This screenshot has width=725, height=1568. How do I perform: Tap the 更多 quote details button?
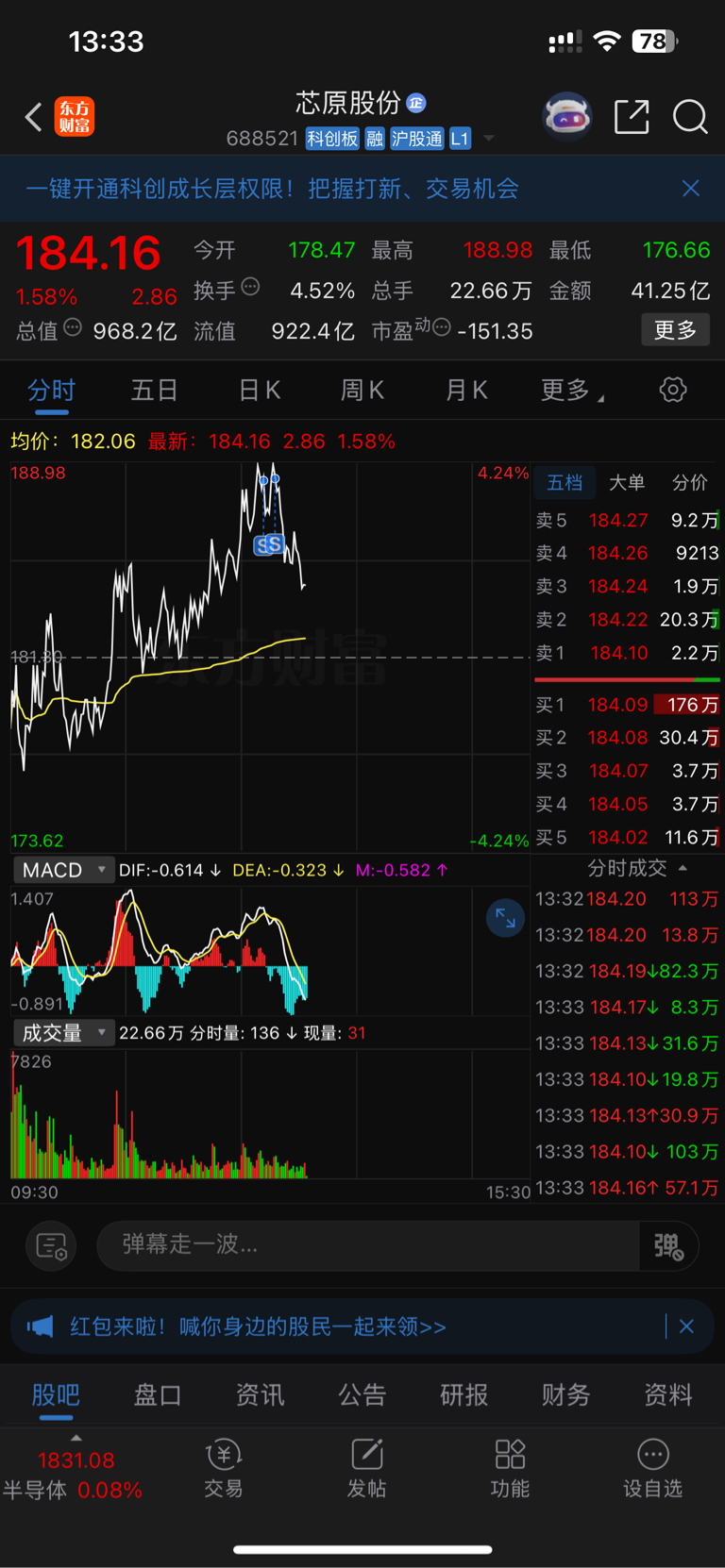(x=676, y=330)
